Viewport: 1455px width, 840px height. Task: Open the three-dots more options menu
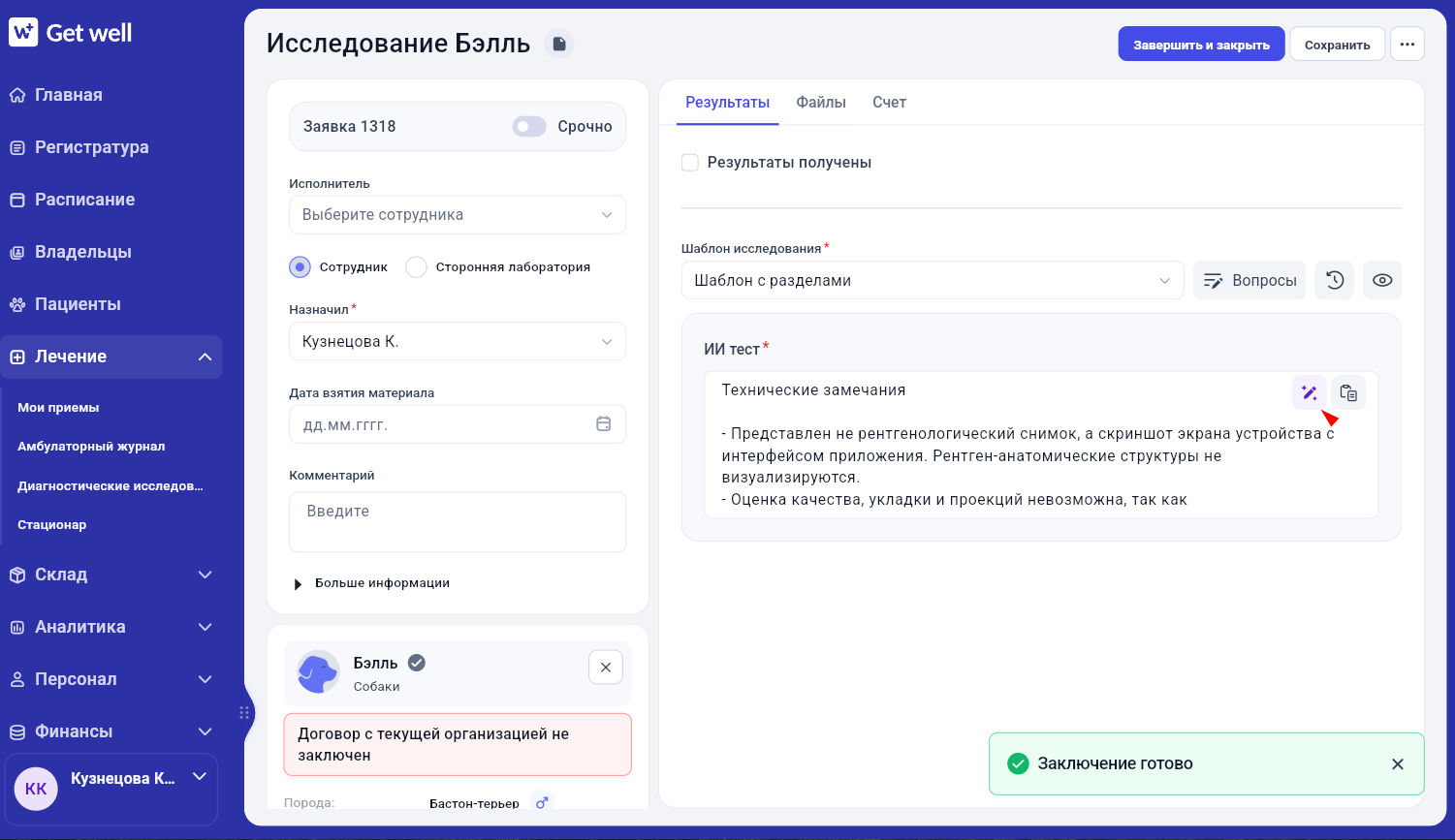tap(1408, 45)
